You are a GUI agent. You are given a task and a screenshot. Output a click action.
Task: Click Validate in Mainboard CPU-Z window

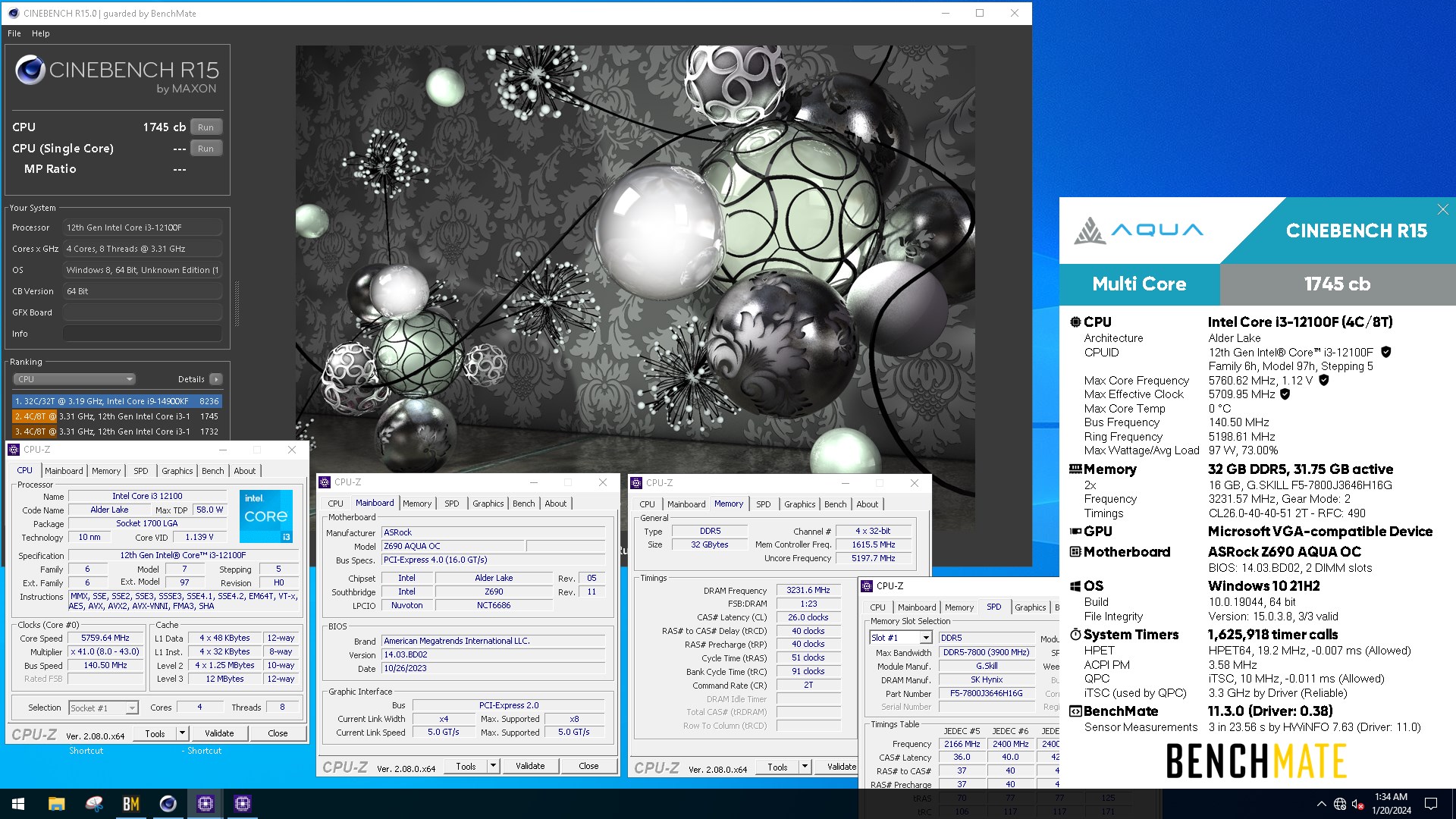(530, 766)
